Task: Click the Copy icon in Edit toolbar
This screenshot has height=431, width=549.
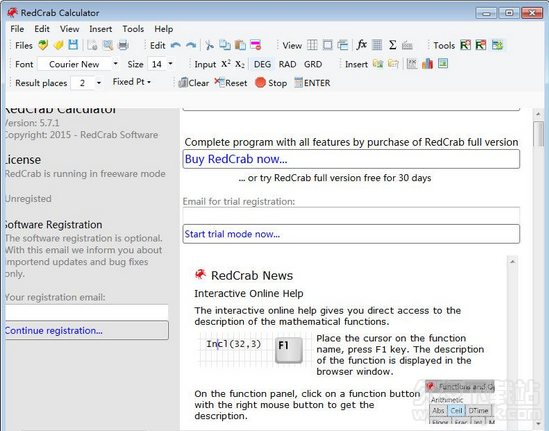Action: [225, 45]
